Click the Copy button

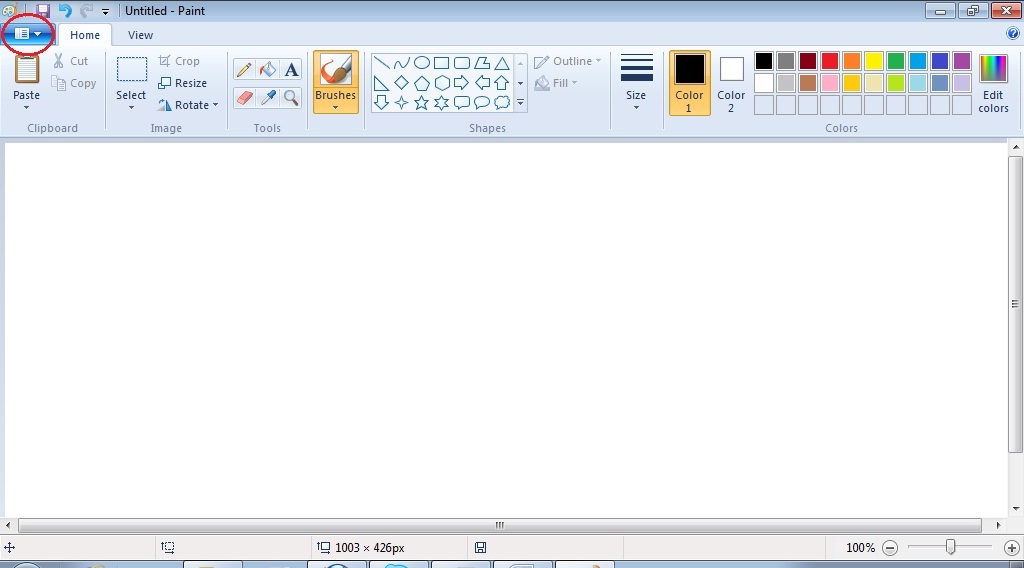[x=74, y=83]
